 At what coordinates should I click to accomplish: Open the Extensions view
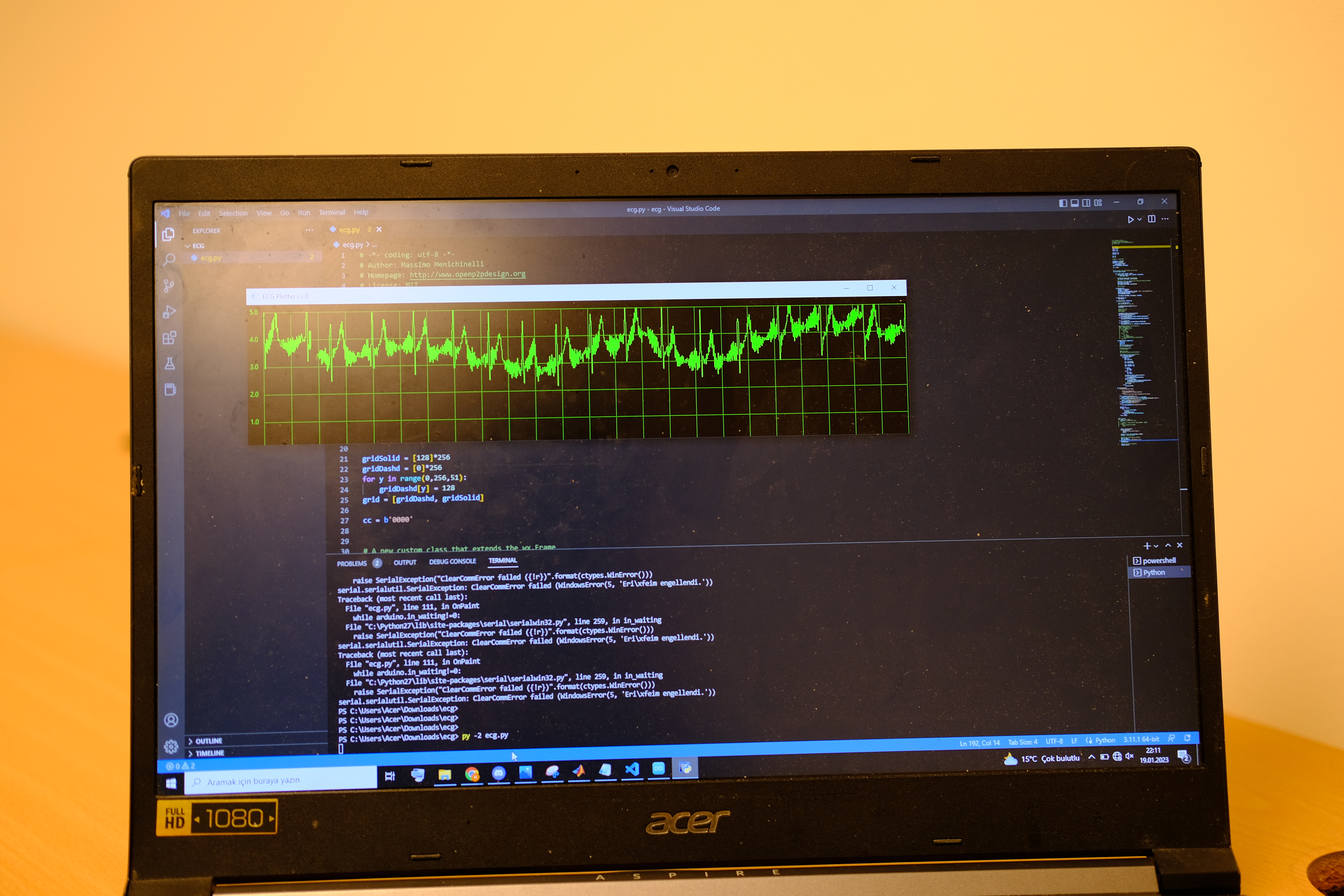tap(169, 338)
